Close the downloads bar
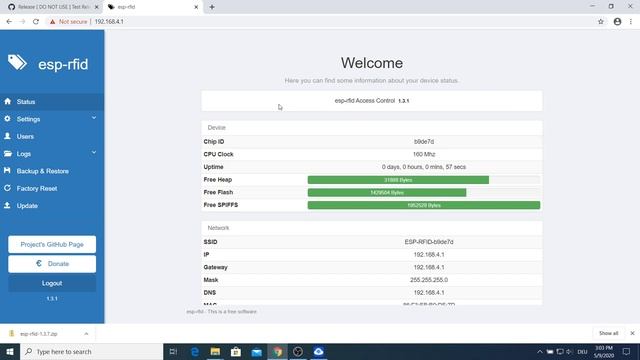Screen dimensions: 640x360 click(x=632, y=333)
